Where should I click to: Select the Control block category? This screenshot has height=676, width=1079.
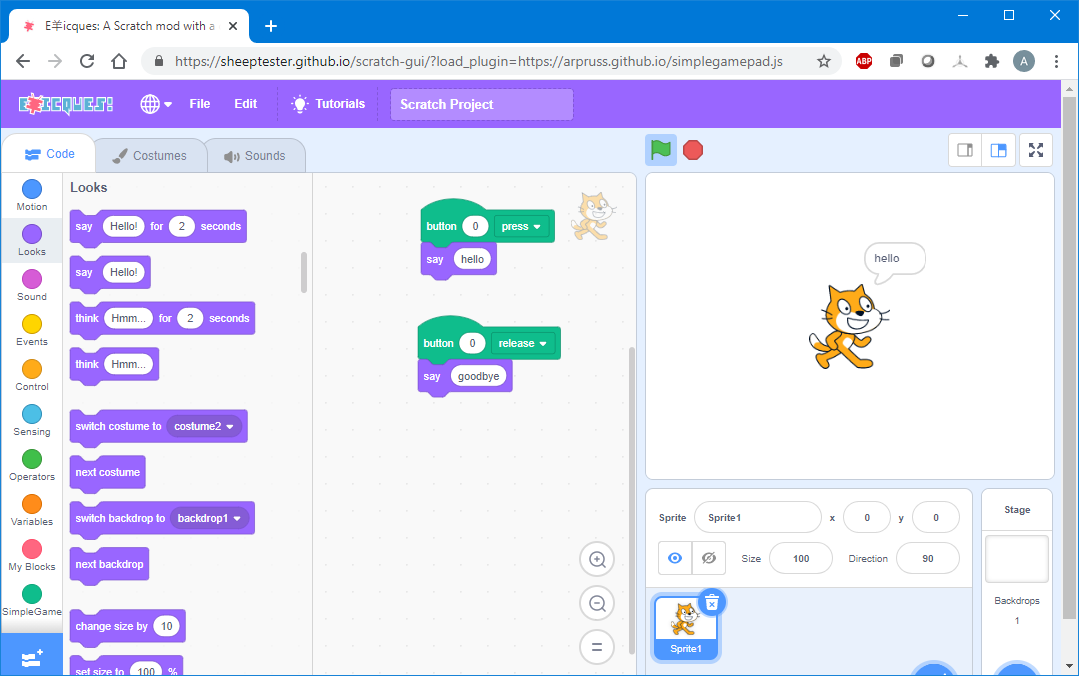pos(31,374)
